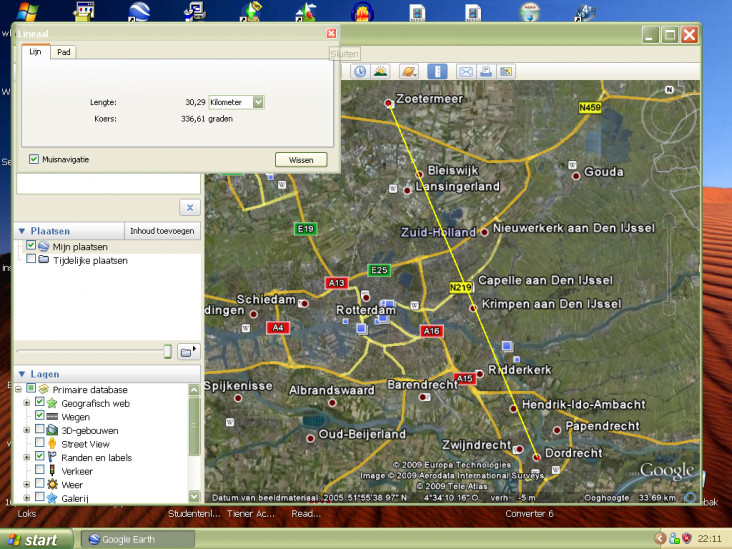Click the folder icon beside places slider
The width and height of the screenshot is (732, 549).
pos(189,352)
